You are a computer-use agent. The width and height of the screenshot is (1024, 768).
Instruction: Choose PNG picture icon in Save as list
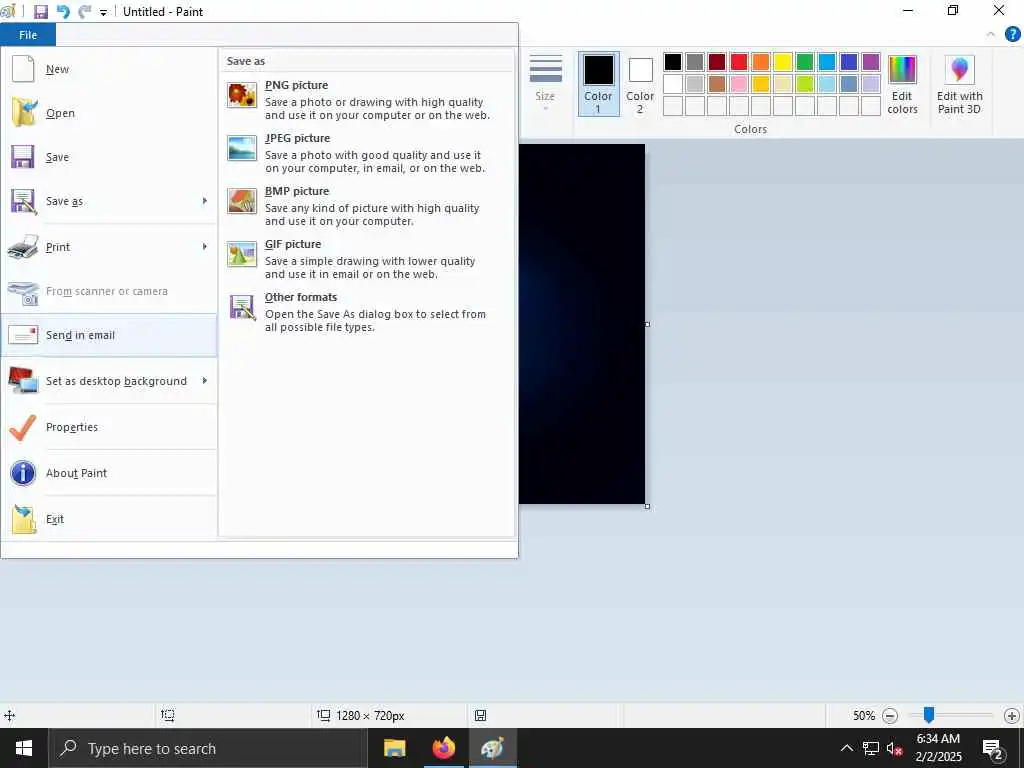pyautogui.click(x=242, y=95)
